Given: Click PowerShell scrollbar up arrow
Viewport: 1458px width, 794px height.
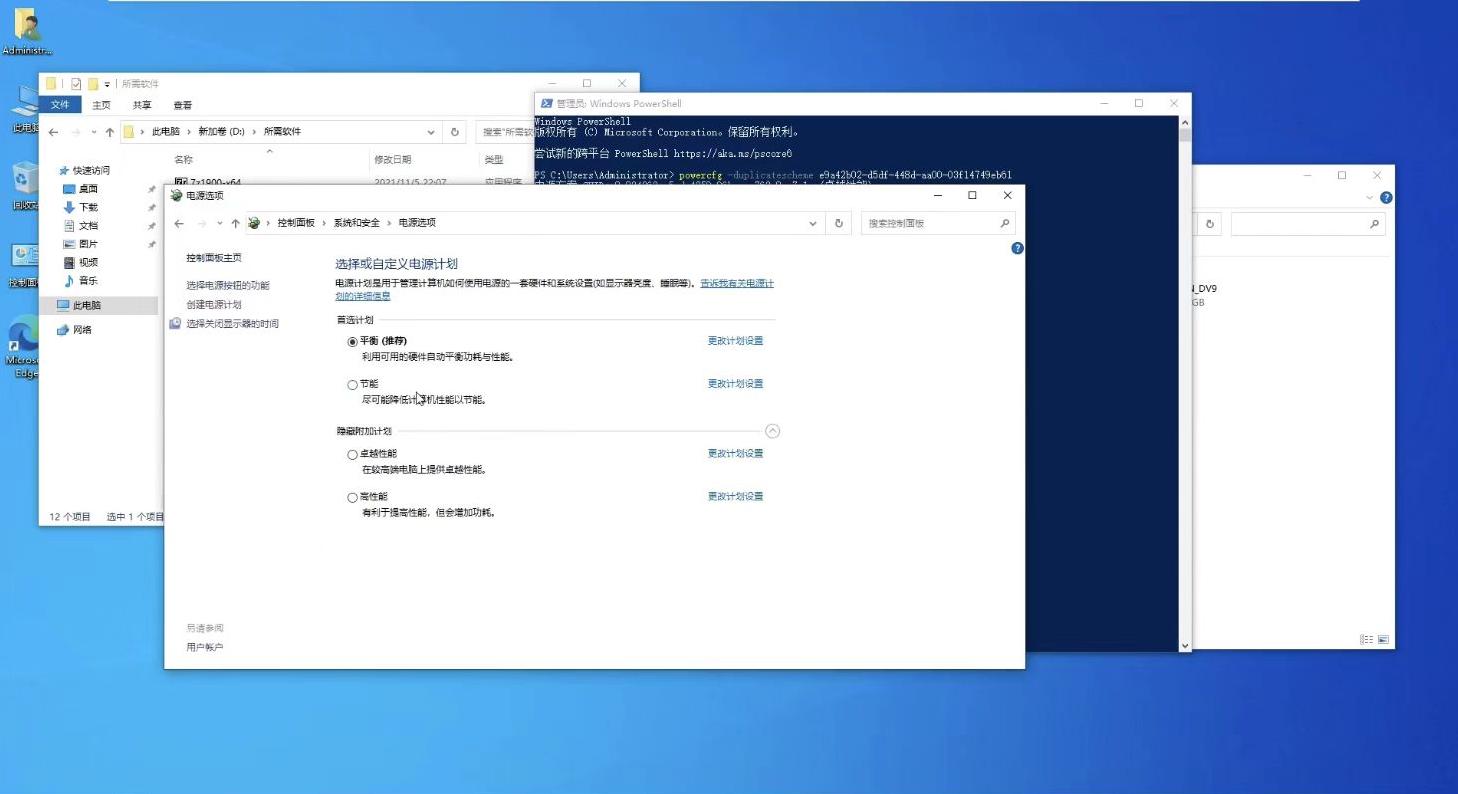Looking at the screenshot, I should pos(1185,122).
